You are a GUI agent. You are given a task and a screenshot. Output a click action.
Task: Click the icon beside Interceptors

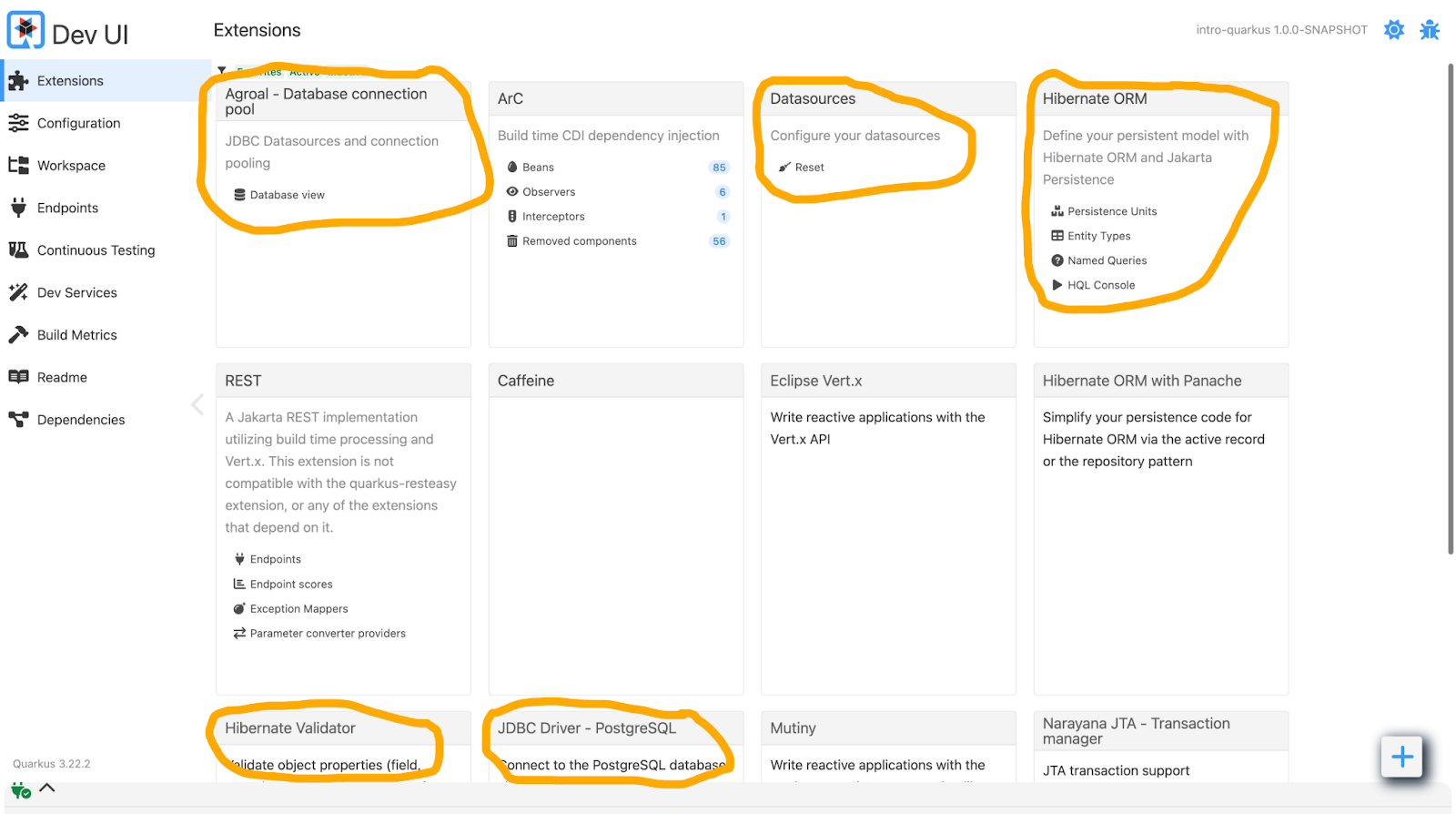click(x=512, y=217)
